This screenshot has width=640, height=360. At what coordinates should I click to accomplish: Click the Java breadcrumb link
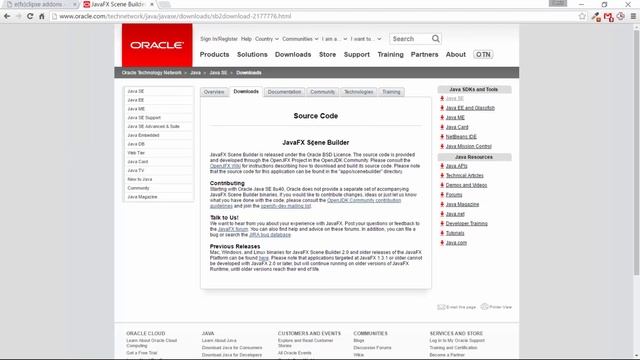196,73
